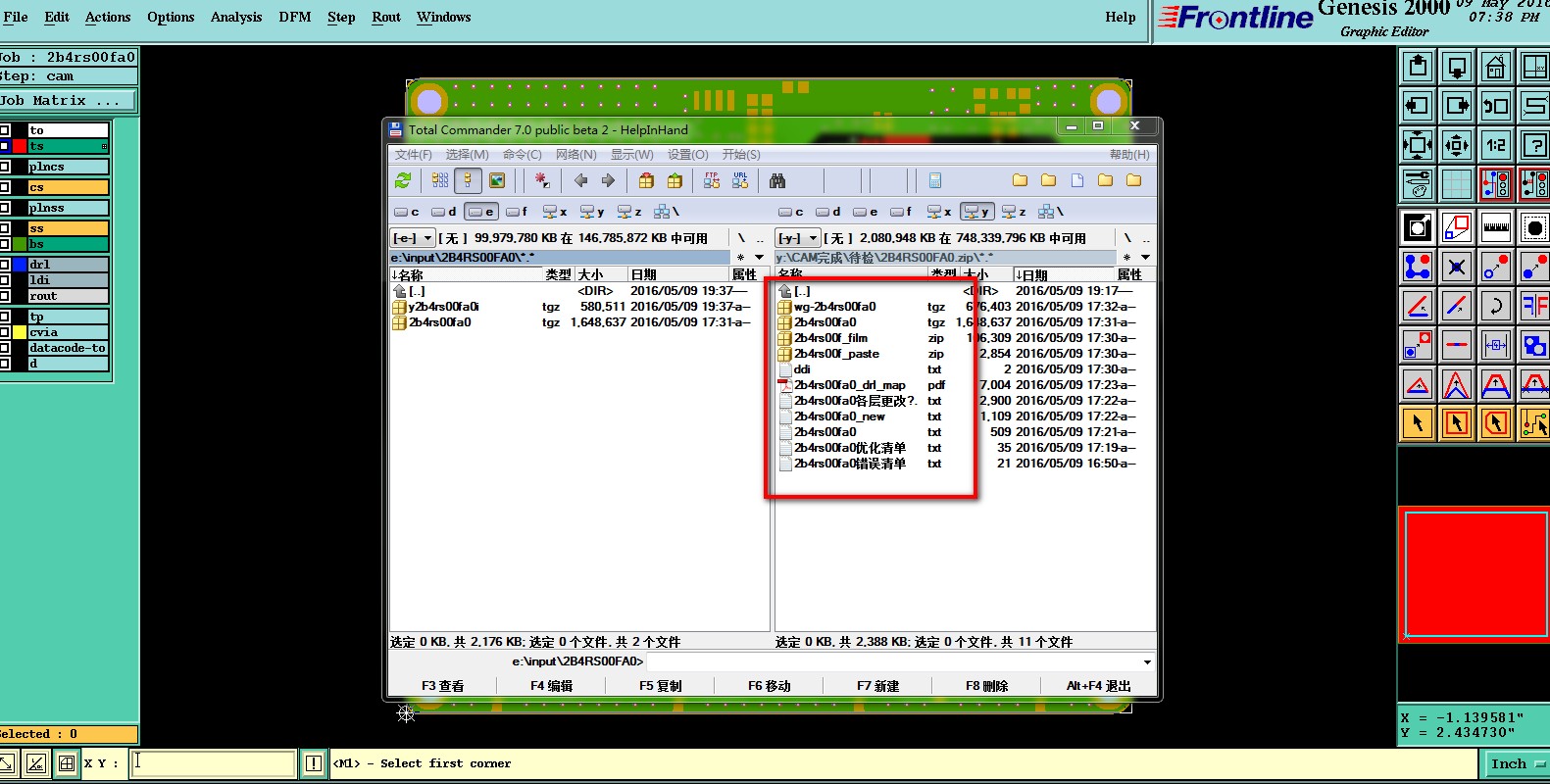Click the yellow color swatch of layer cvia
The height and width of the screenshot is (784, 1550).
[x=19, y=332]
